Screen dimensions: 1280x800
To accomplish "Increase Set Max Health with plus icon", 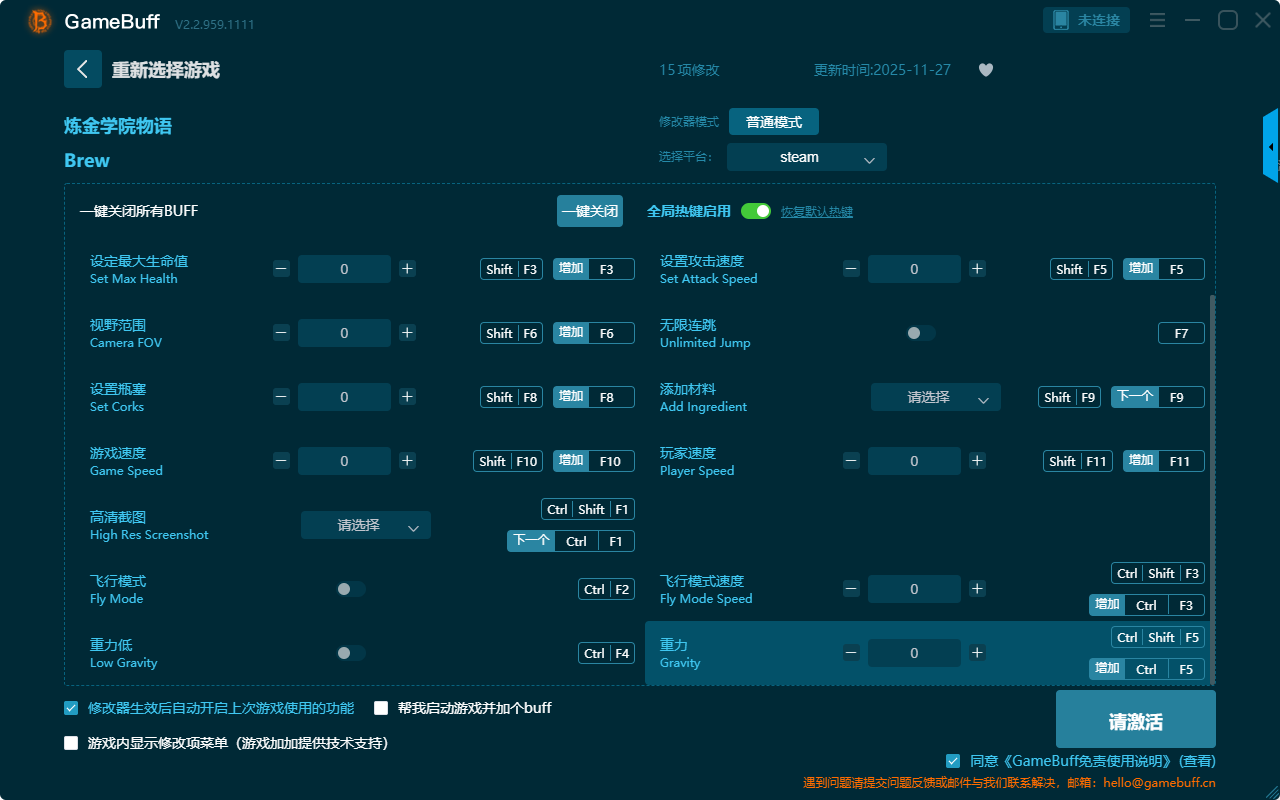I will 407,269.
